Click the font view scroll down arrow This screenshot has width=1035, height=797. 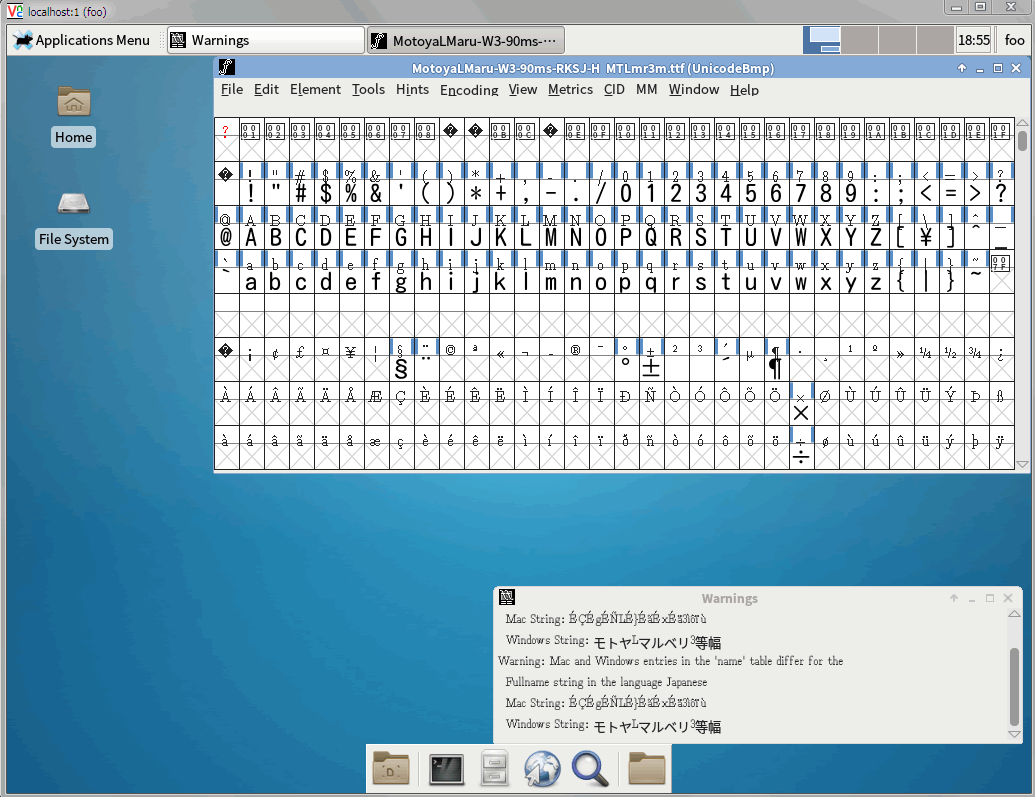tap(1022, 464)
